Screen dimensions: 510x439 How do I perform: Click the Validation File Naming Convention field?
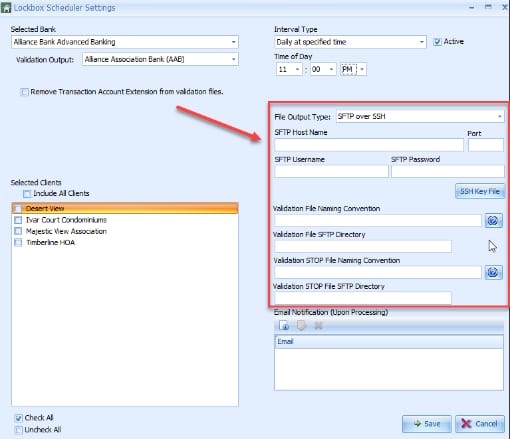[378, 220]
